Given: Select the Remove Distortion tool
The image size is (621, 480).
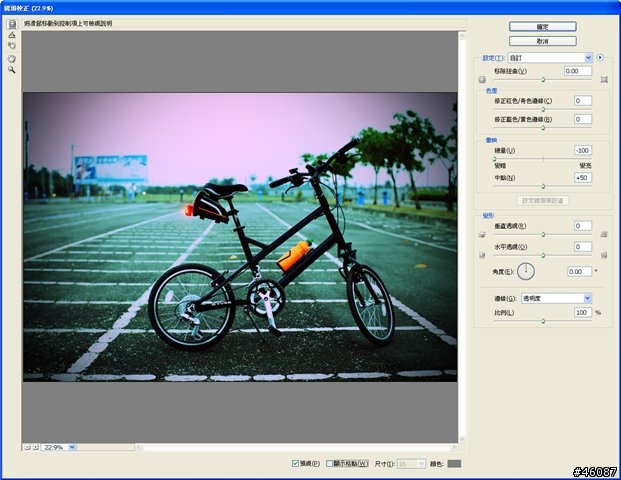Looking at the screenshot, I should [12, 25].
